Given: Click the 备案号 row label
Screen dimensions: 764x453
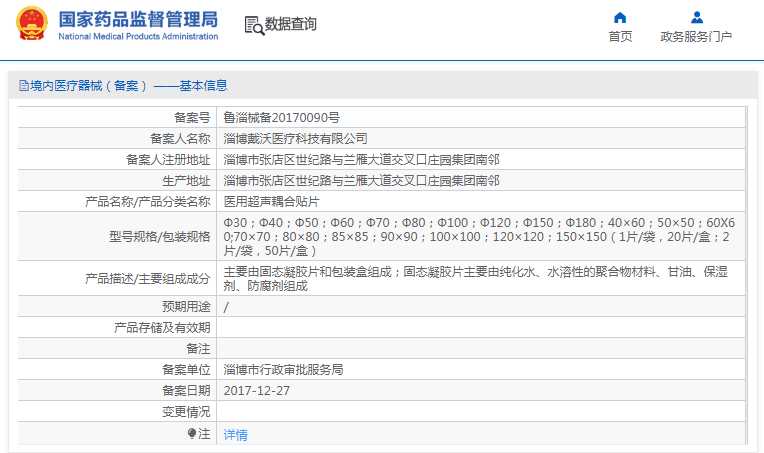Looking at the screenshot, I should pos(192,117).
